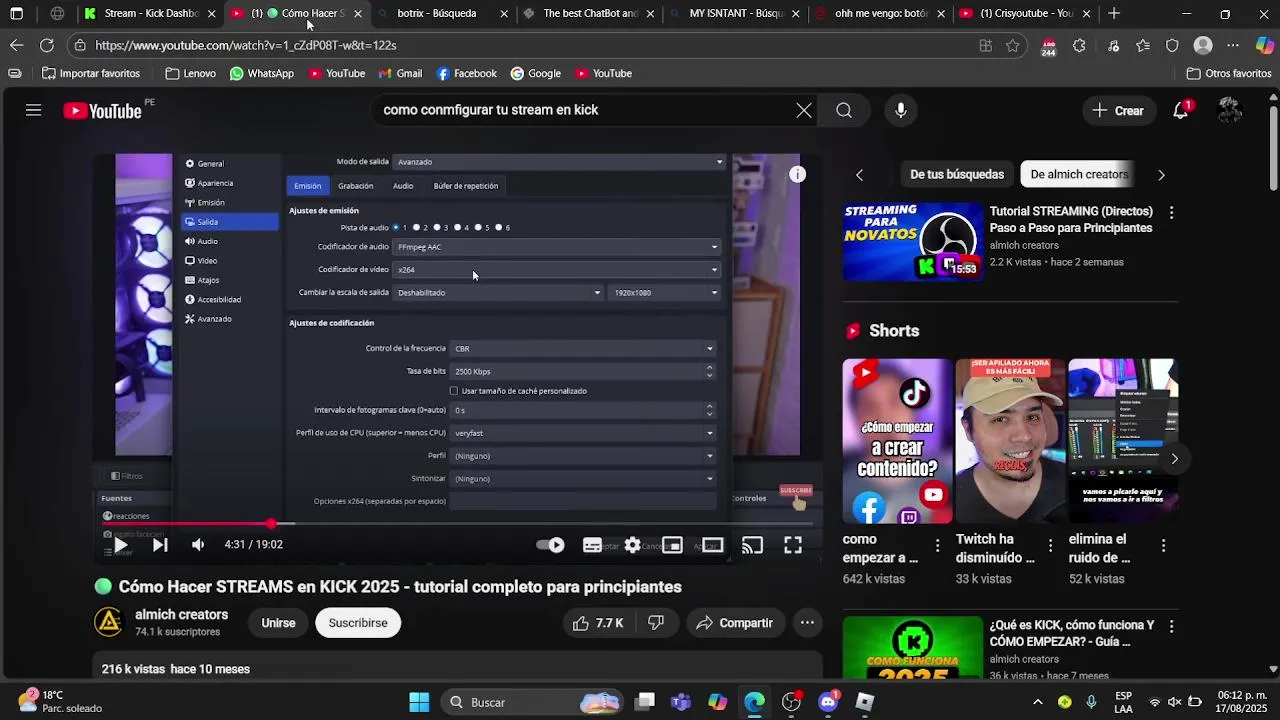Open the Twitch ha disminuído short
The width and height of the screenshot is (1280, 720).
pos(1010,441)
